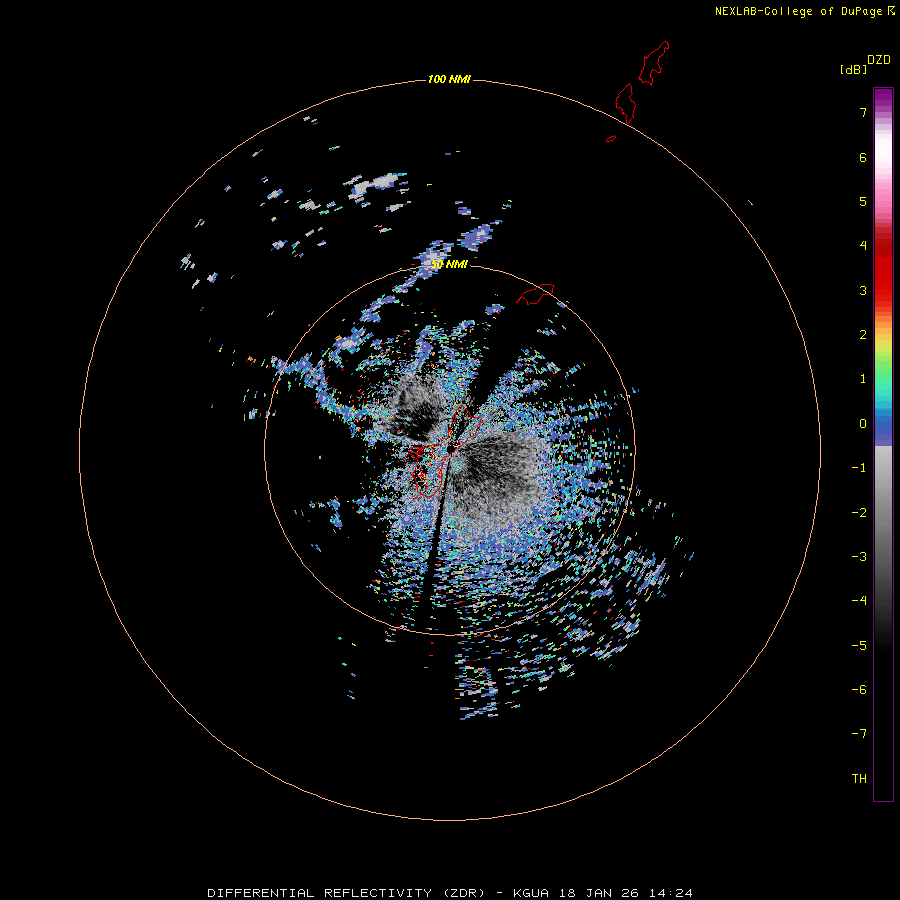Click the NEXLAB-College of DuPage credit text
The width and height of the screenshot is (900, 900).
(804, 11)
